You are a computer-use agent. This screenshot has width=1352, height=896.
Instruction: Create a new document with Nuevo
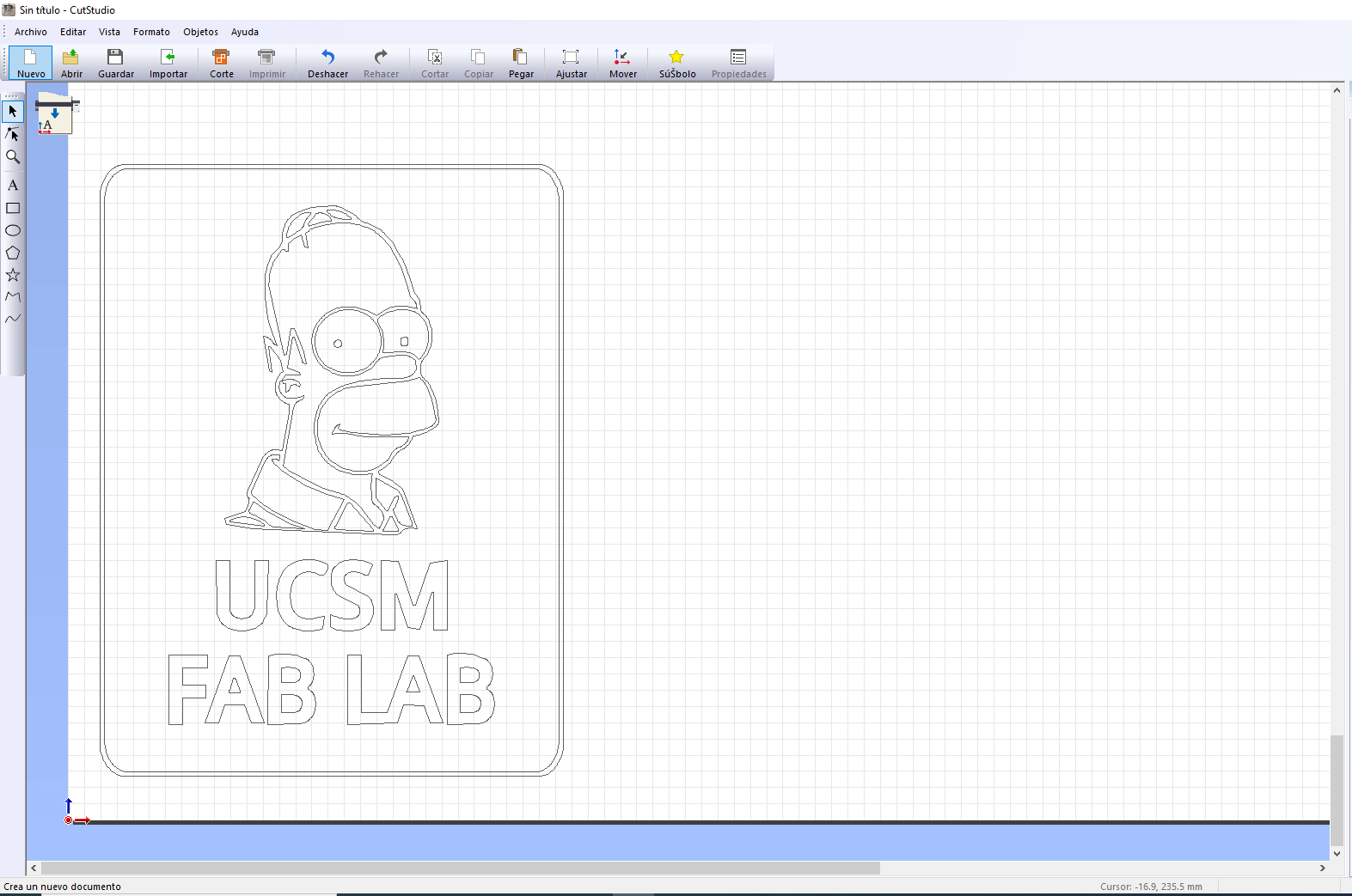[x=31, y=64]
